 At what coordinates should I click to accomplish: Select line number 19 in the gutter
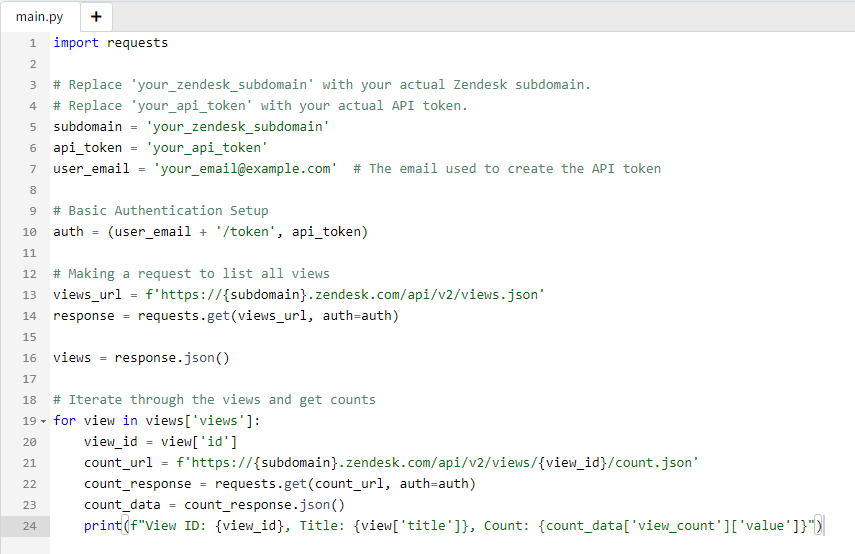point(29,421)
